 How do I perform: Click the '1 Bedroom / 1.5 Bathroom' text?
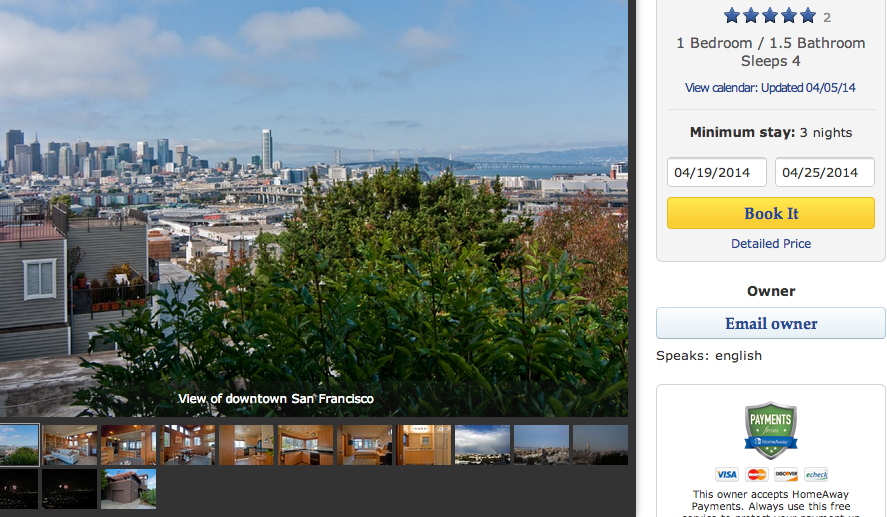click(x=770, y=43)
